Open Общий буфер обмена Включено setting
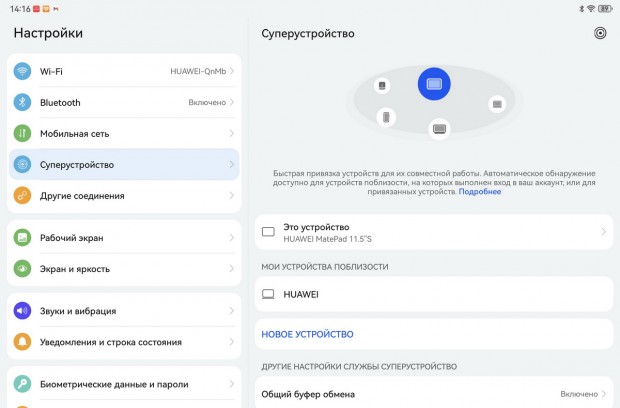620x408 pixels. 434,394
